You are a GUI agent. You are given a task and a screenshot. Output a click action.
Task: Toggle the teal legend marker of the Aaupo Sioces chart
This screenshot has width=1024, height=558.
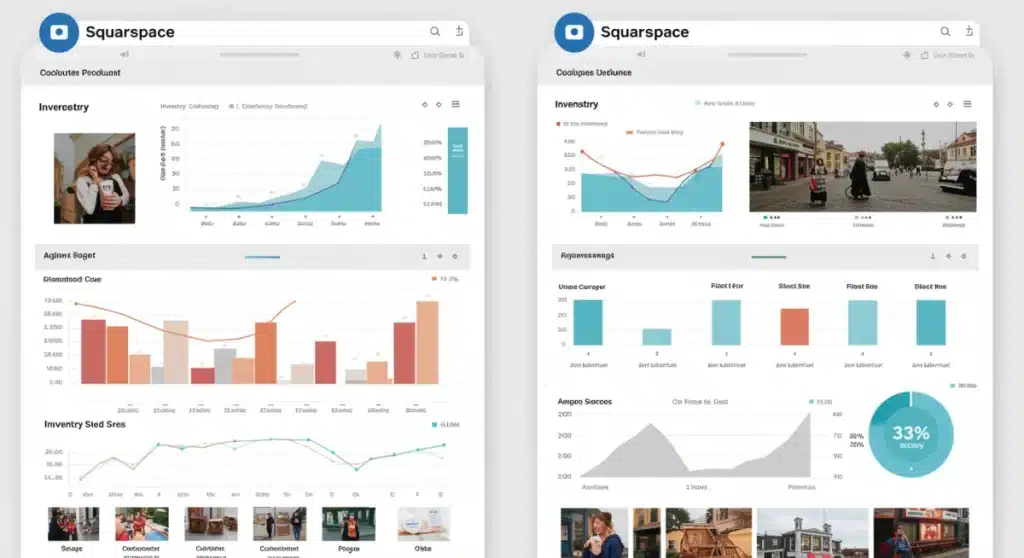pos(811,402)
